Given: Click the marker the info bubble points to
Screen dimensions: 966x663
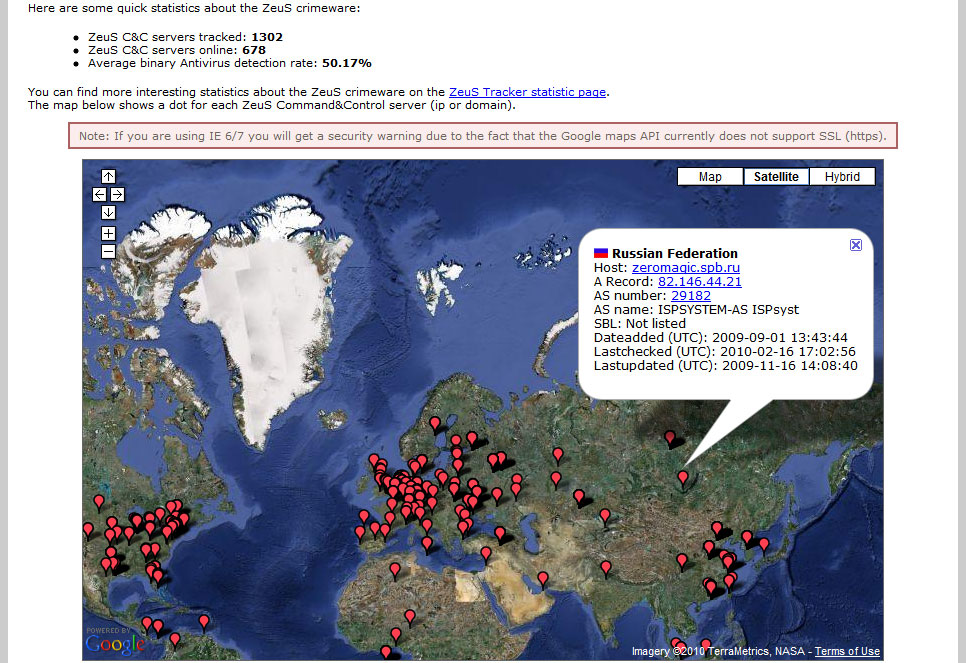Looking at the screenshot, I should pos(683,479).
